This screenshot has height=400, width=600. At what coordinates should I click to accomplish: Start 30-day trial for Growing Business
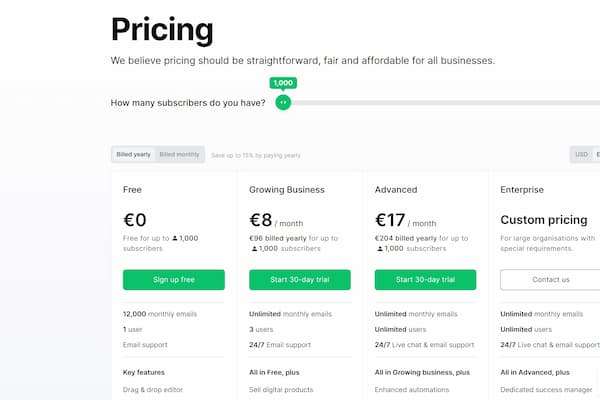(x=300, y=280)
